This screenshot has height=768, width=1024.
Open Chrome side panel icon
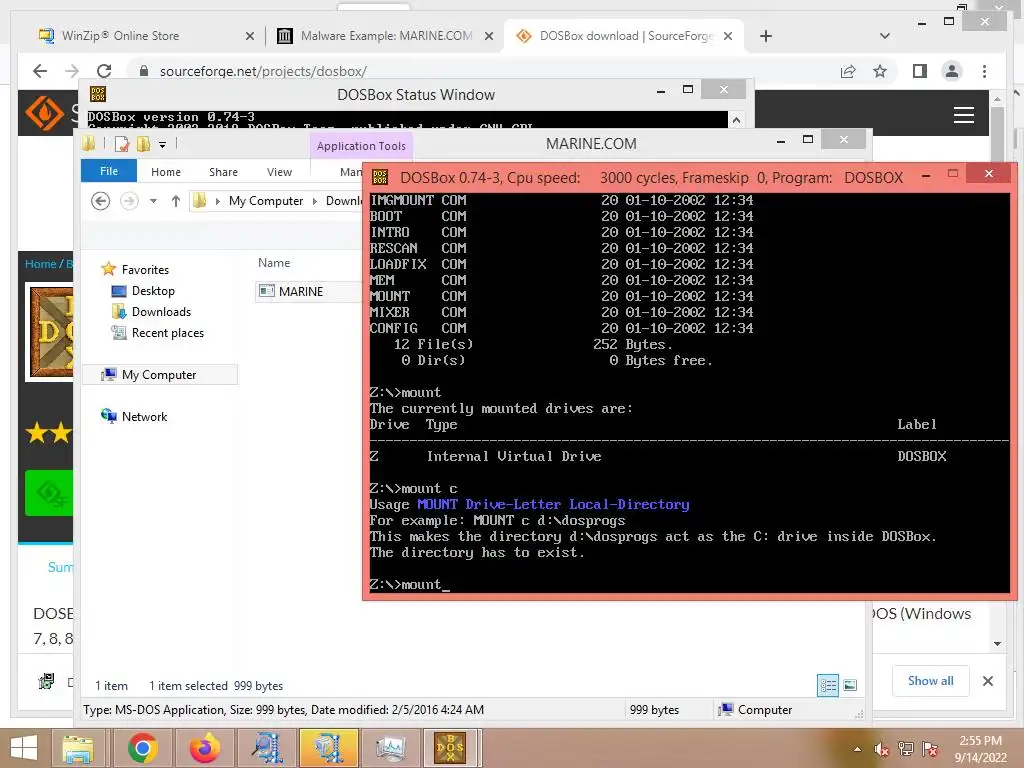pos(920,71)
